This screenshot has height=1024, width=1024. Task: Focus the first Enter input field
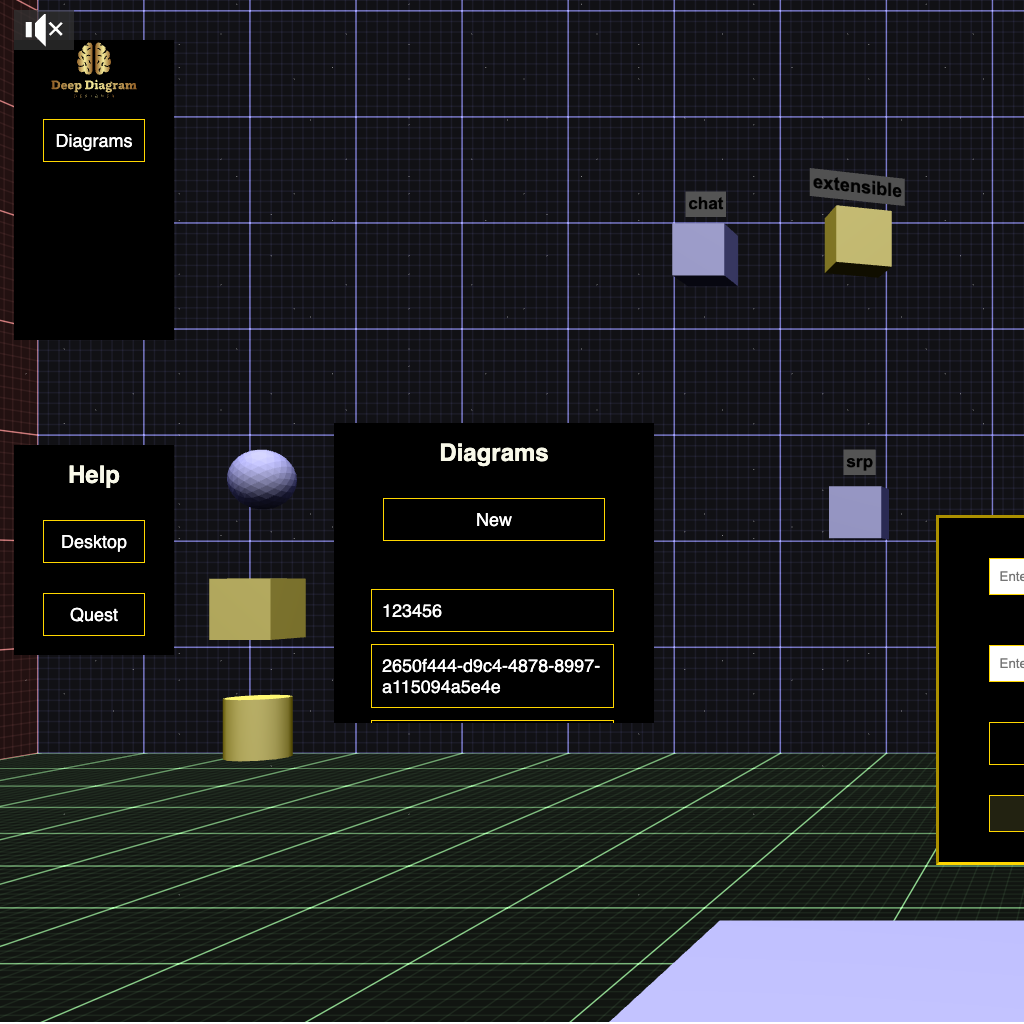pyautogui.click(x=1006, y=577)
